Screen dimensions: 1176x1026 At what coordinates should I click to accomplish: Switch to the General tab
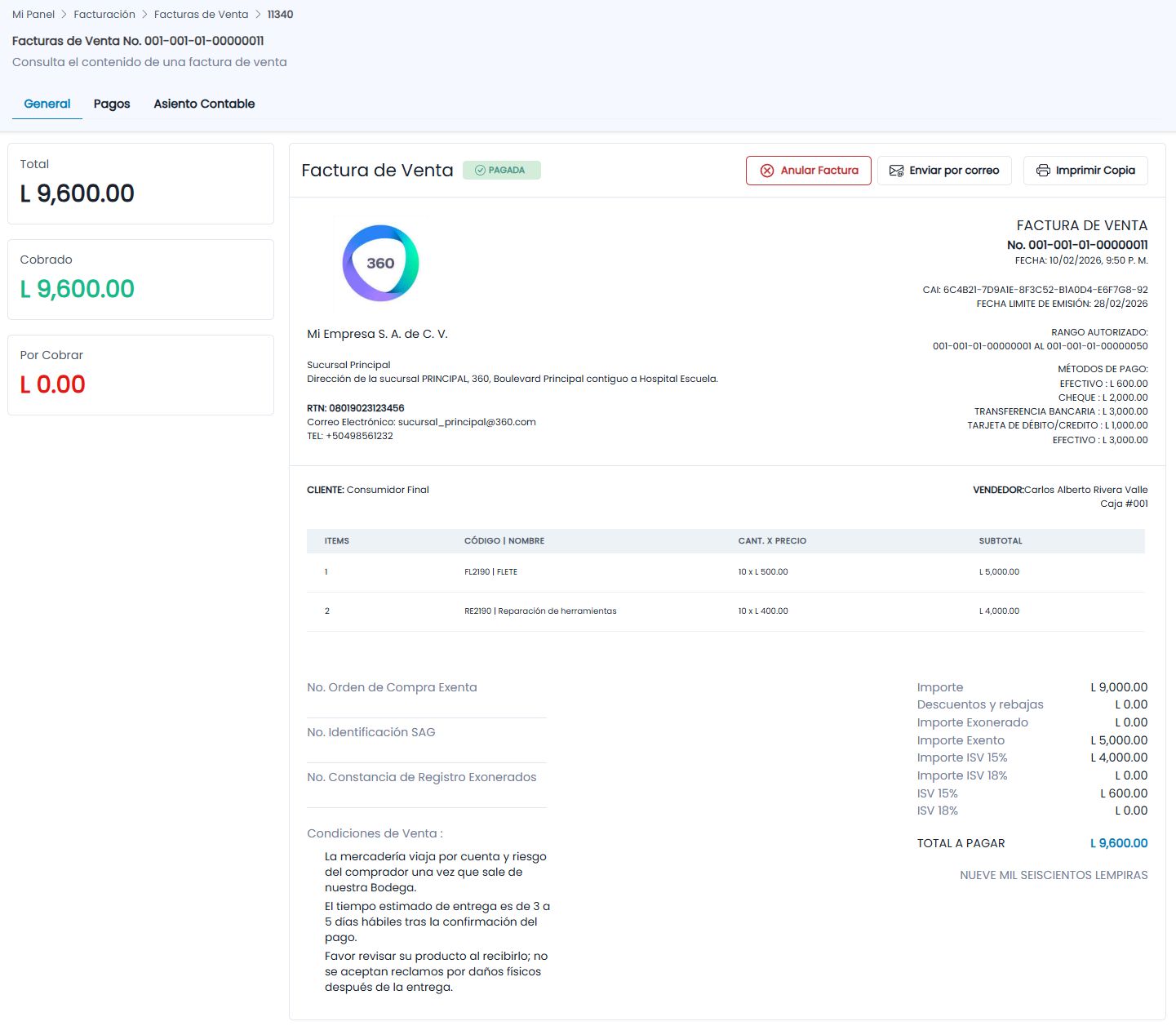(47, 104)
